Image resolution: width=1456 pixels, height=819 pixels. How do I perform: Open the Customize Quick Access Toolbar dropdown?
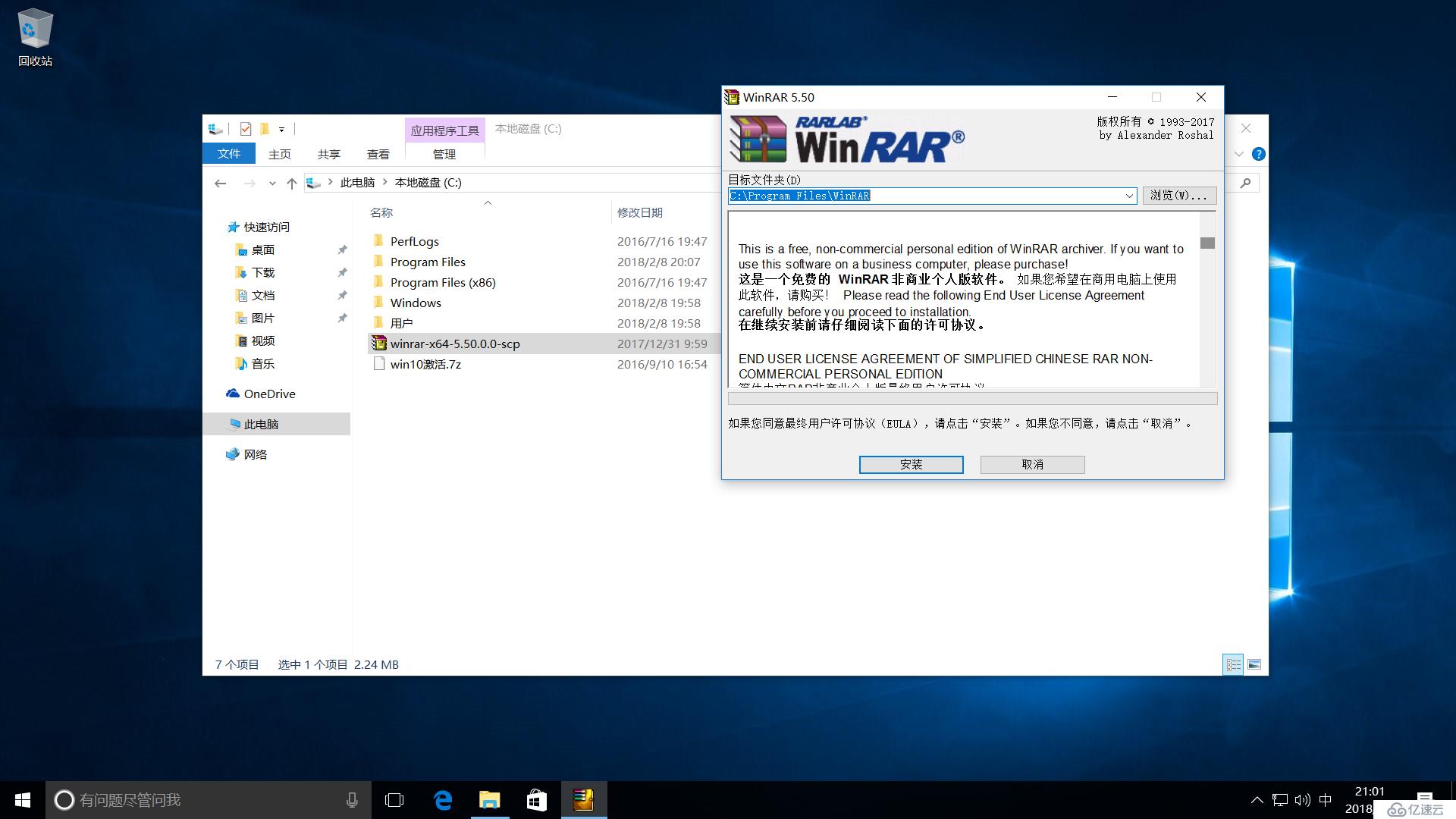tap(281, 130)
